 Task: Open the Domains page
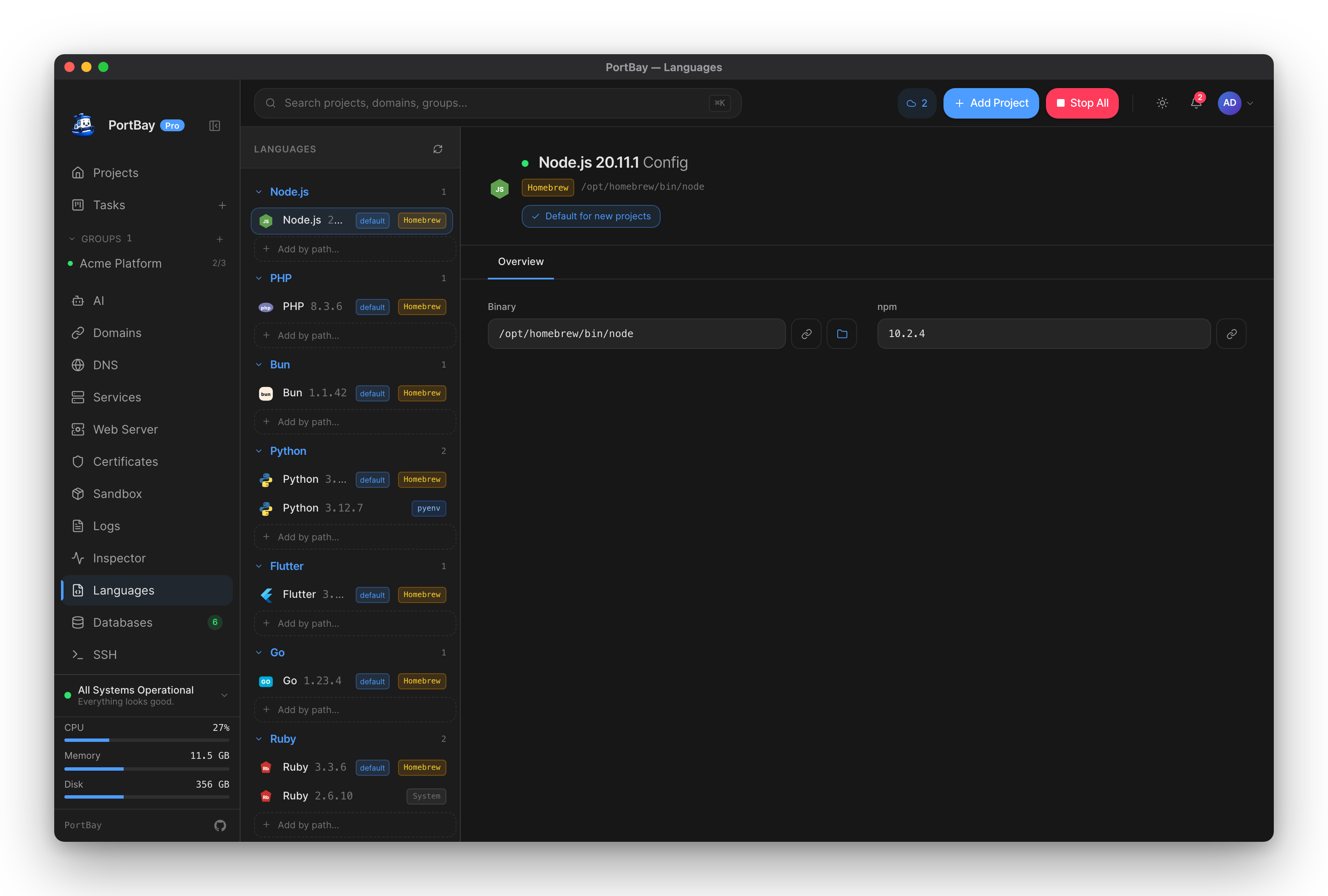pos(147,333)
